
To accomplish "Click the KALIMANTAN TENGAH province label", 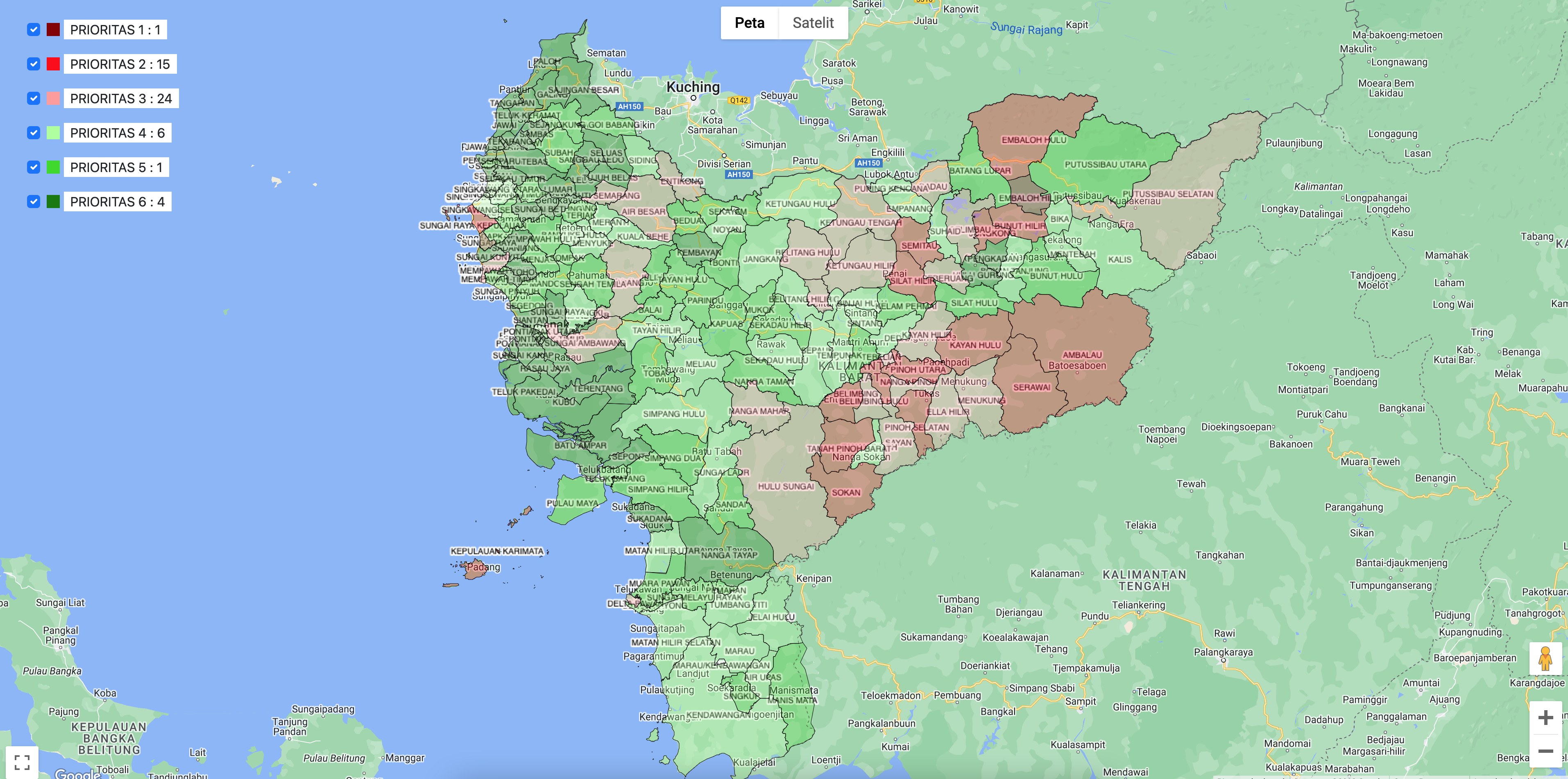I will (1144, 580).
